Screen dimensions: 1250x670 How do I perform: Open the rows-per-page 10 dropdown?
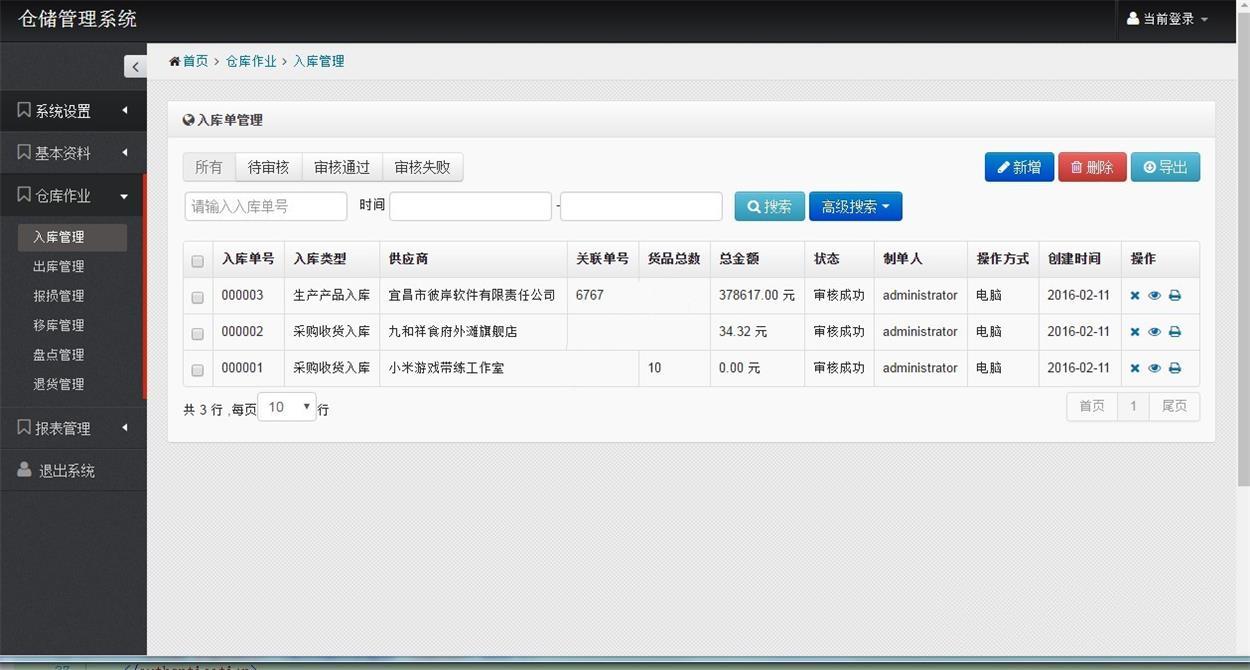click(287, 407)
